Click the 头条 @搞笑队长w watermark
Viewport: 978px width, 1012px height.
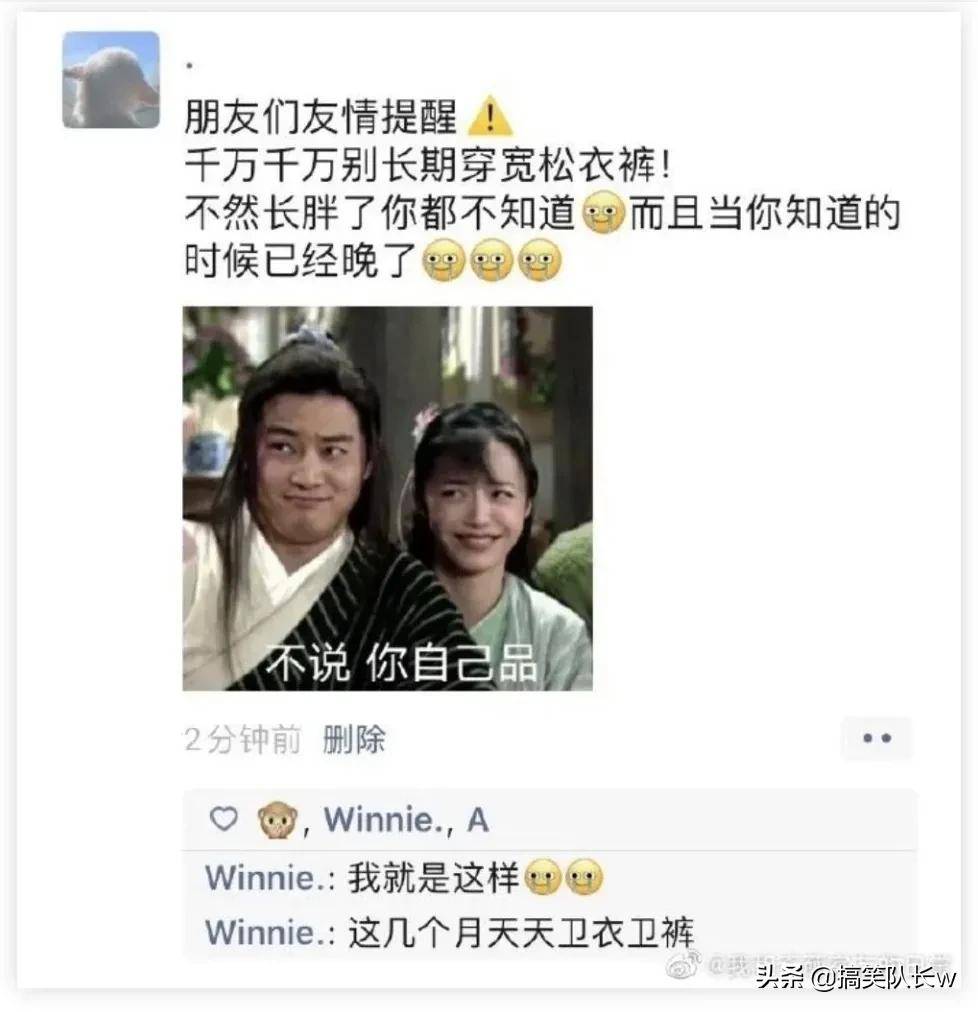click(856, 977)
